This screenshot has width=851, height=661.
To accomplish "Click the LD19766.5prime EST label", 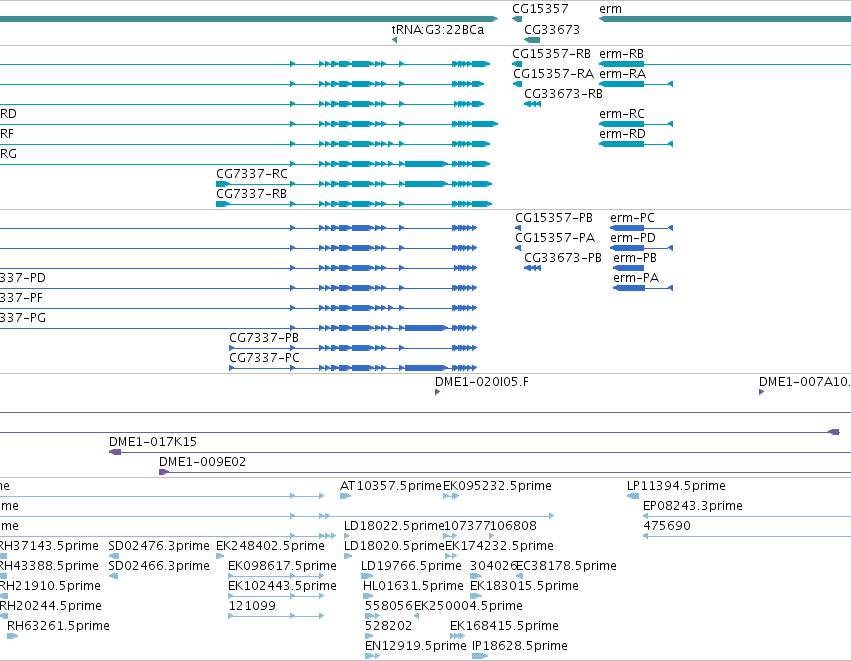I will [x=411, y=566].
